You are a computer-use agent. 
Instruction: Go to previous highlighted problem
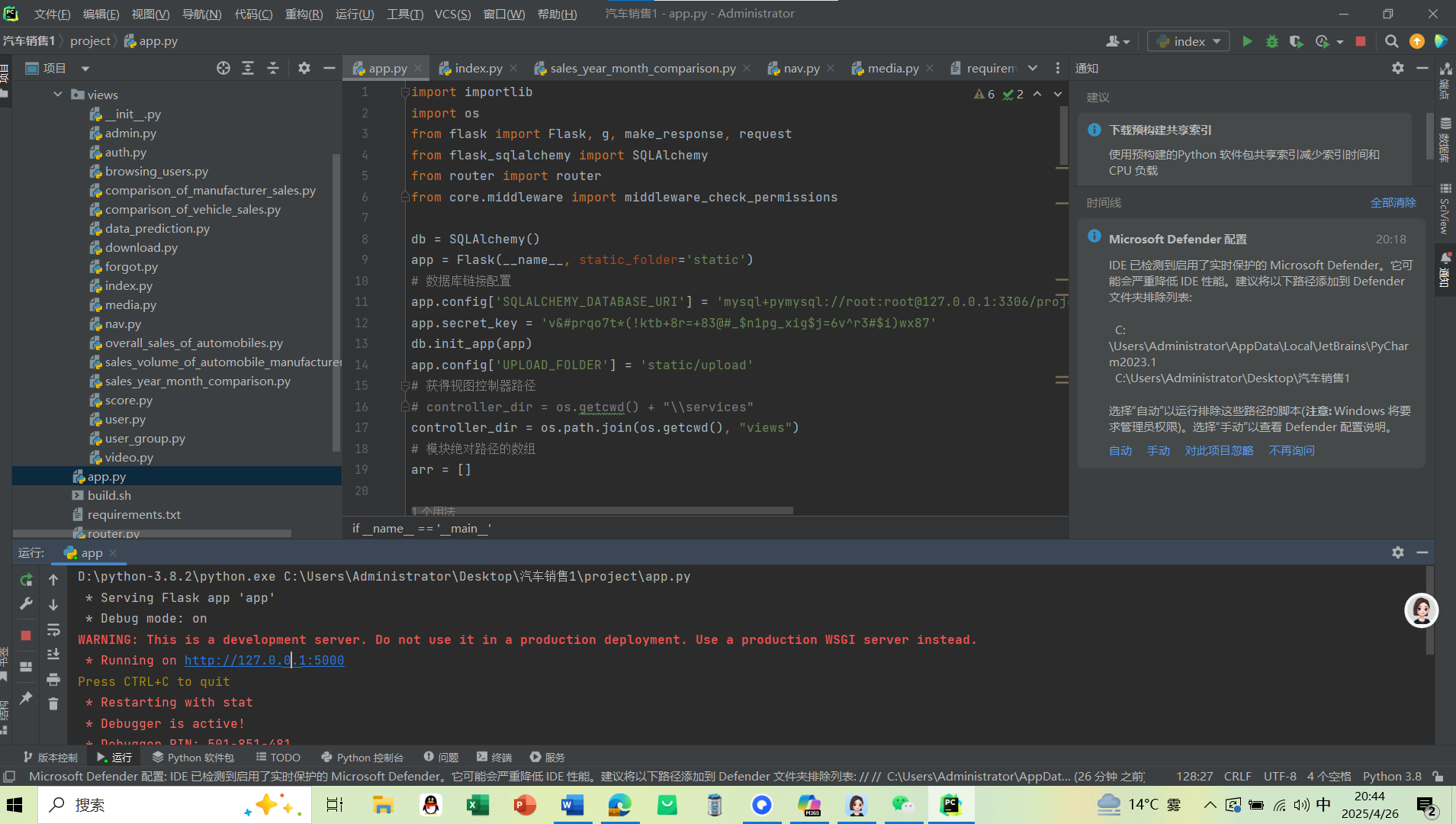point(1037,94)
